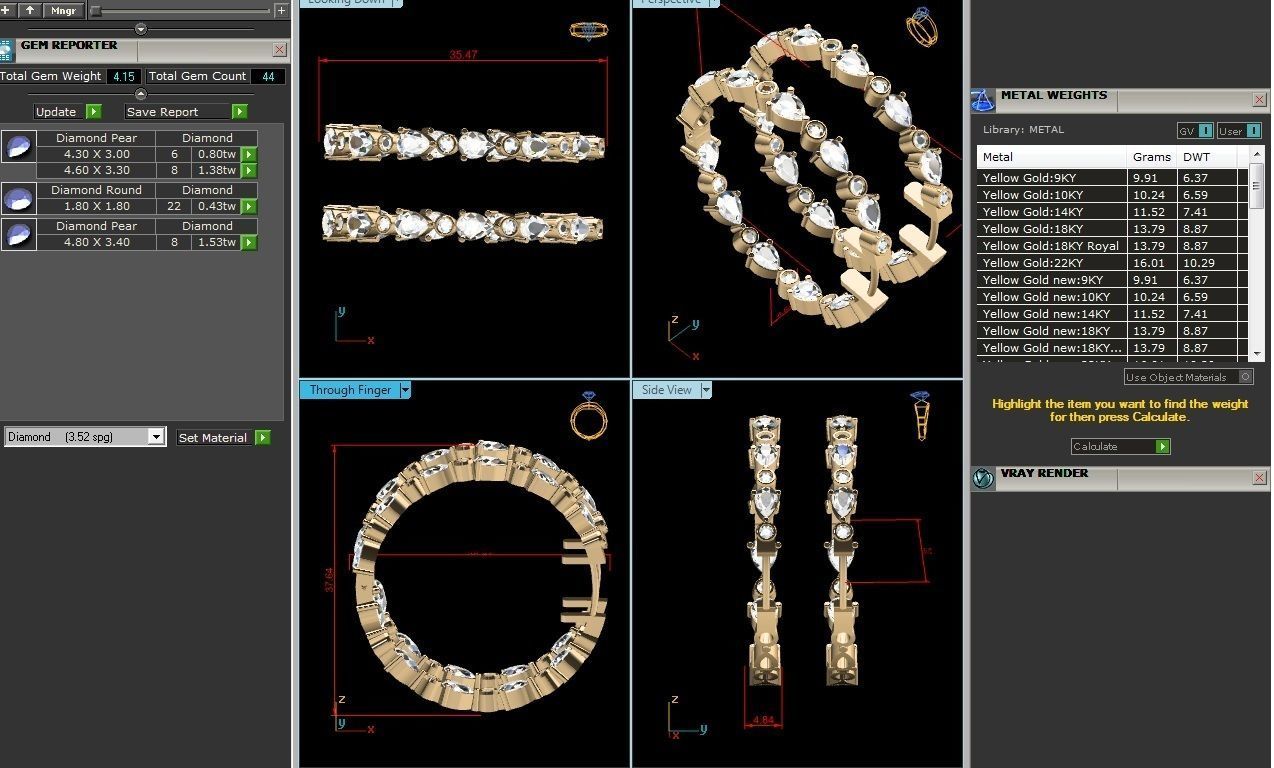
Task: Select the Yellow Gold new:9KY row
Action: click(1113, 280)
